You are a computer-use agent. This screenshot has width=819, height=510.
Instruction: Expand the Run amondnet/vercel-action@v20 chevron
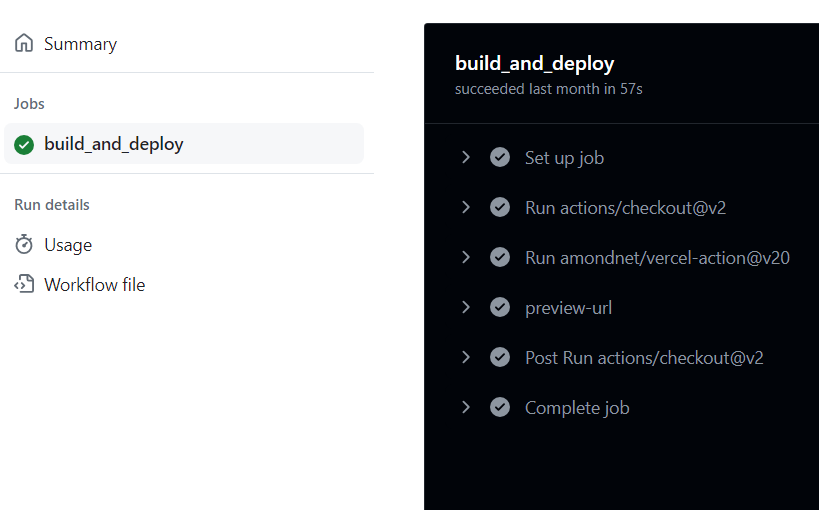[466, 257]
